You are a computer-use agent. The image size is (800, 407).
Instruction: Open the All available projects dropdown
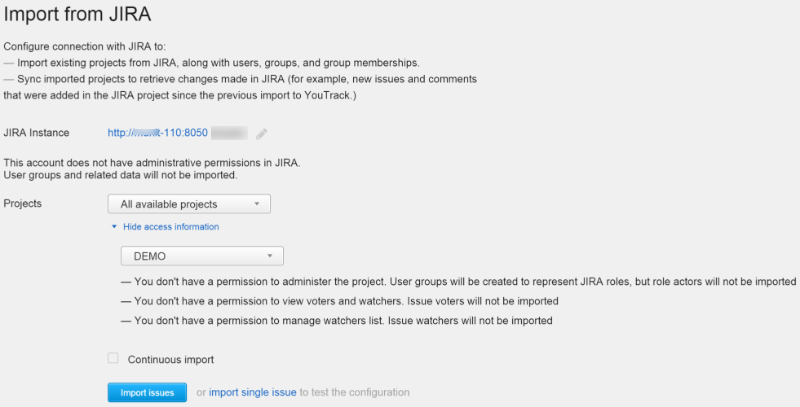(x=189, y=204)
